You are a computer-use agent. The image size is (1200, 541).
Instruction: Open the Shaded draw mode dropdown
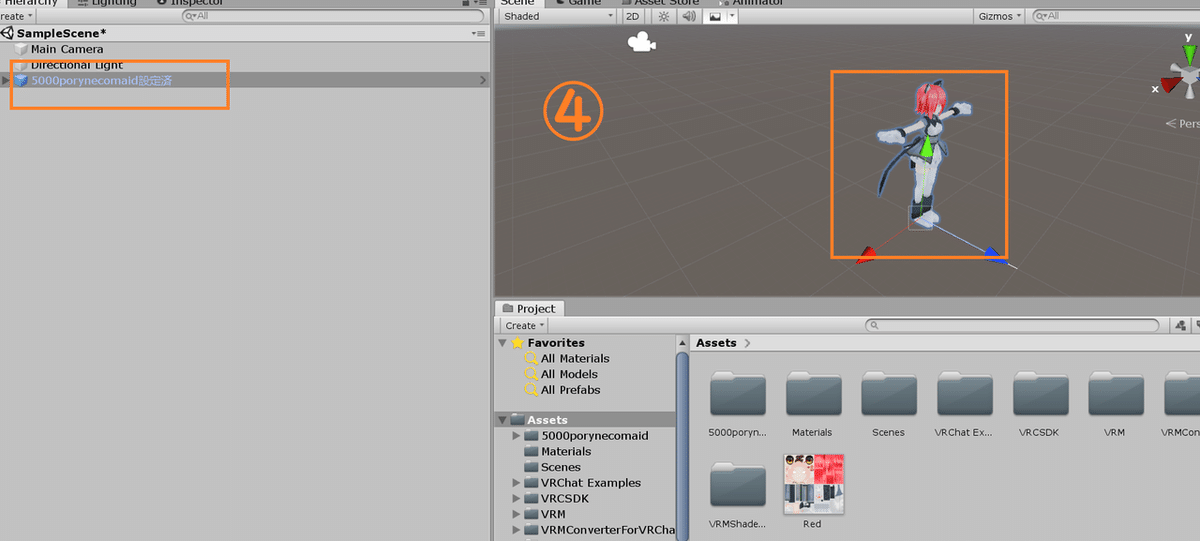tap(557, 16)
